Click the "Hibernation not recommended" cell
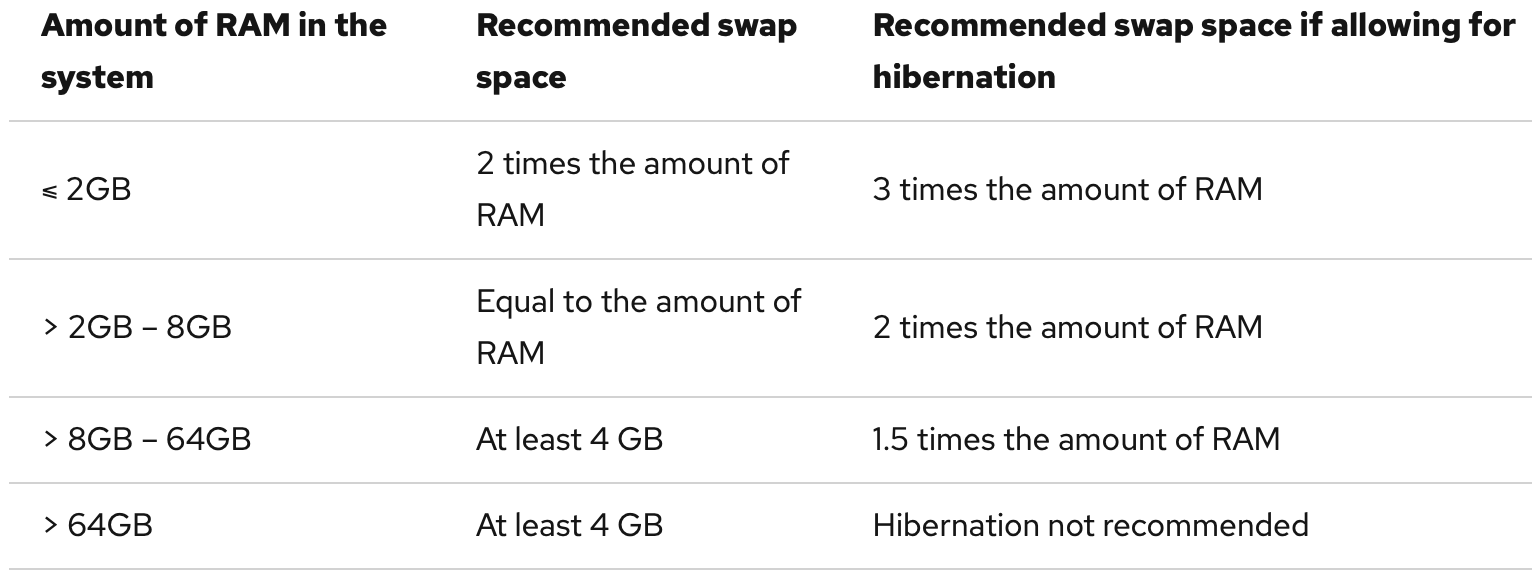This screenshot has width=1532, height=574. [x=1090, y=525]
